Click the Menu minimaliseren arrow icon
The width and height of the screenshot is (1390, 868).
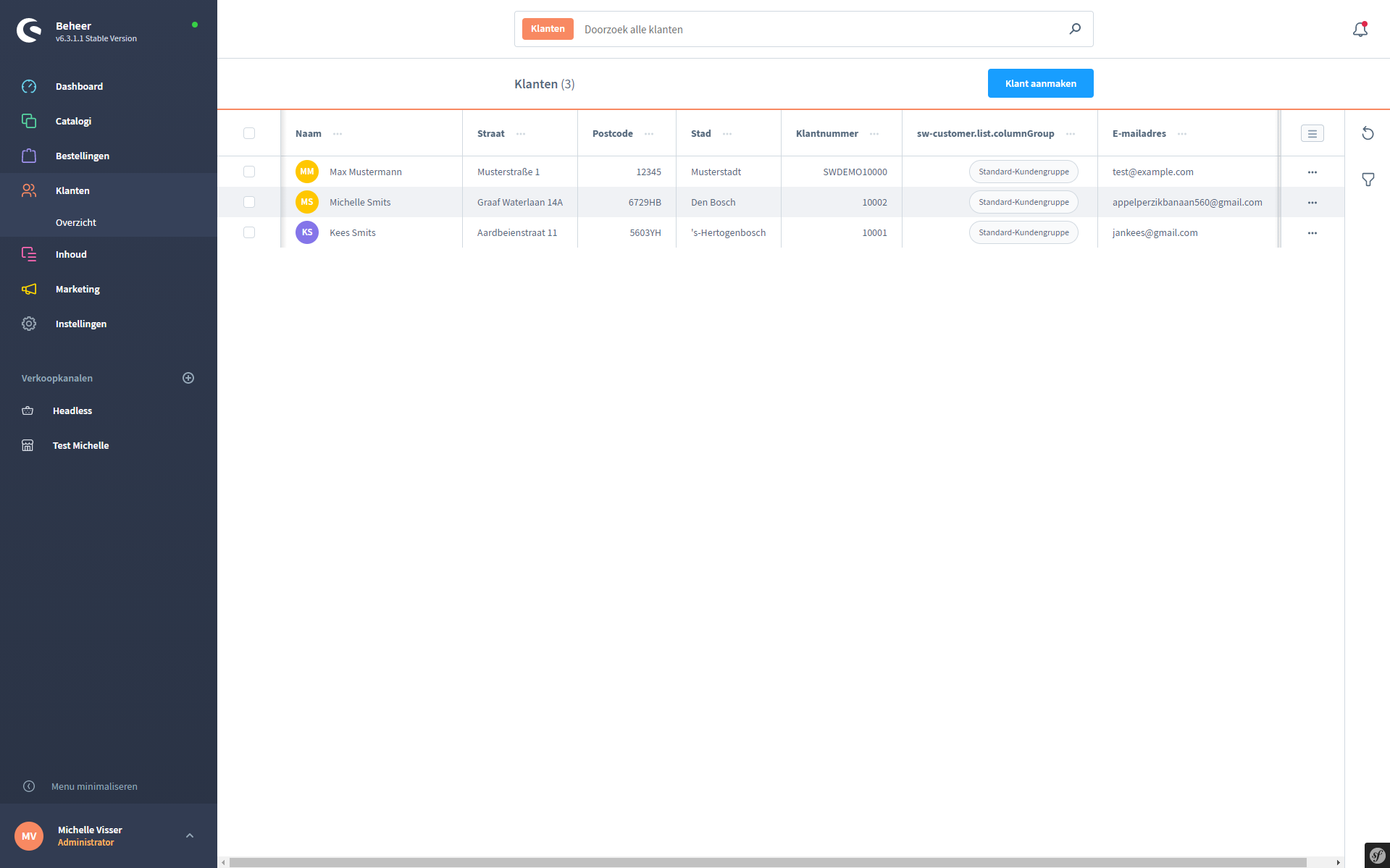[29, 786]
